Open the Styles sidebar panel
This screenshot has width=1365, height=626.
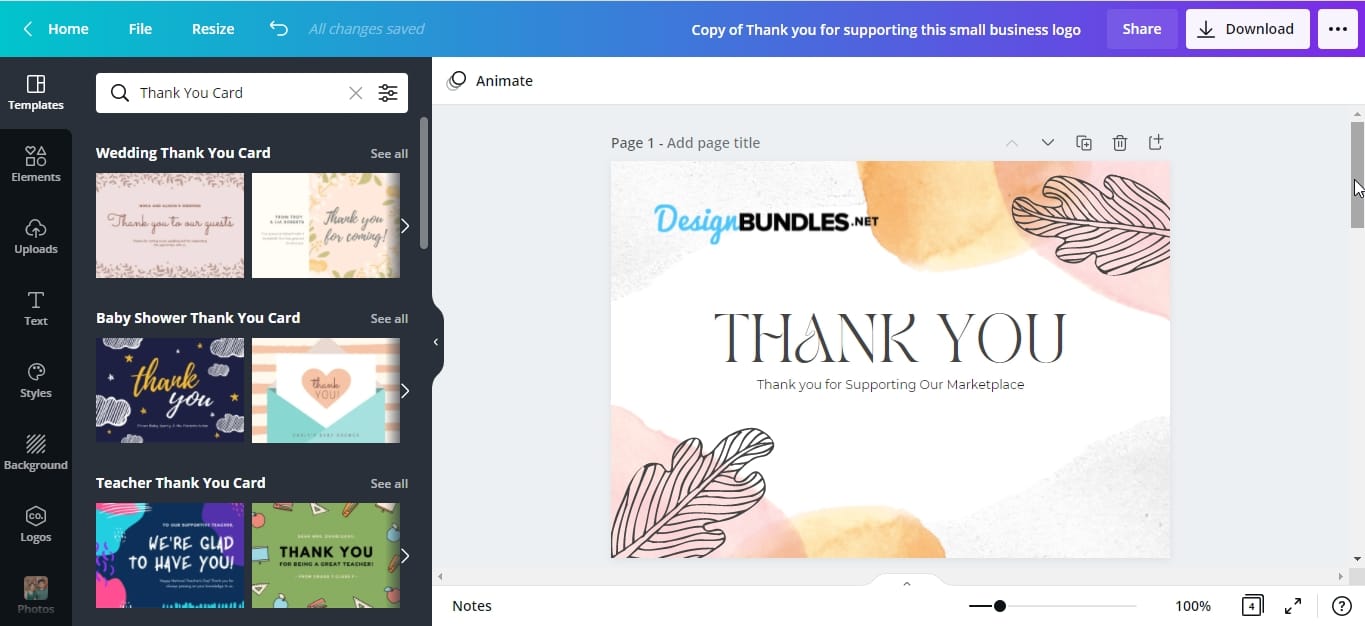pos(36,380)
